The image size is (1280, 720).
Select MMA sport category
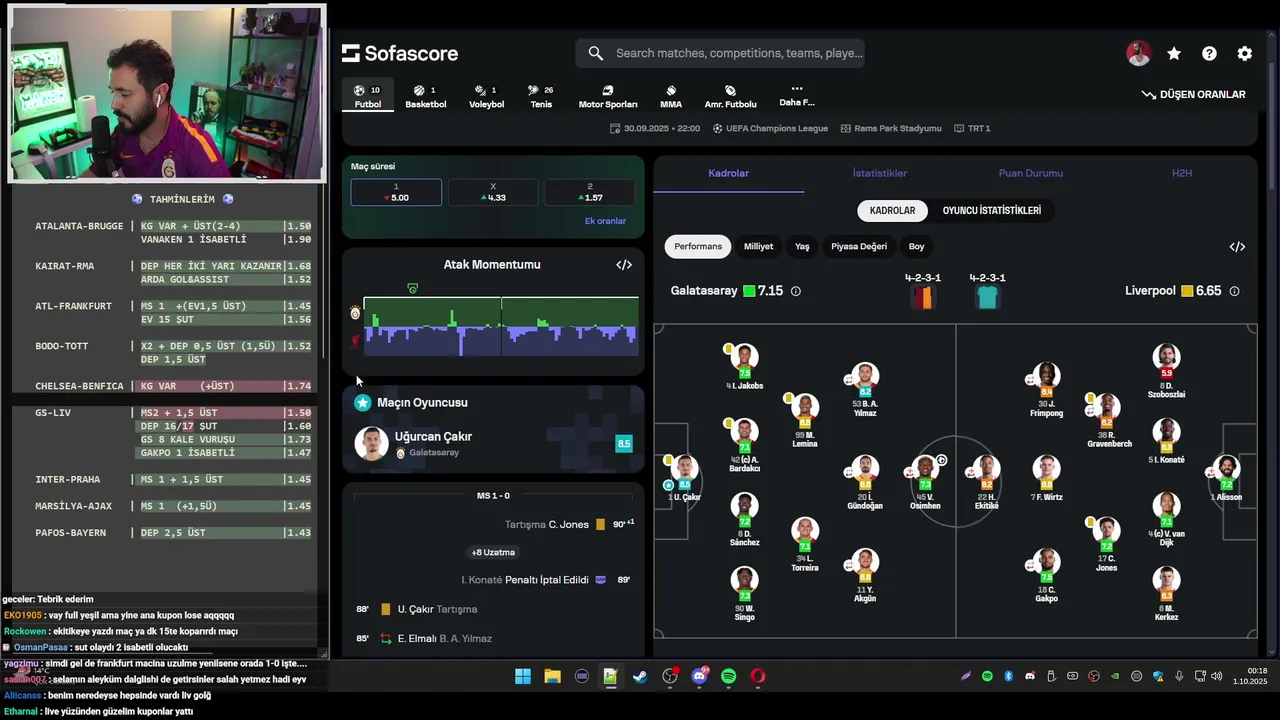tap(671, 97)
